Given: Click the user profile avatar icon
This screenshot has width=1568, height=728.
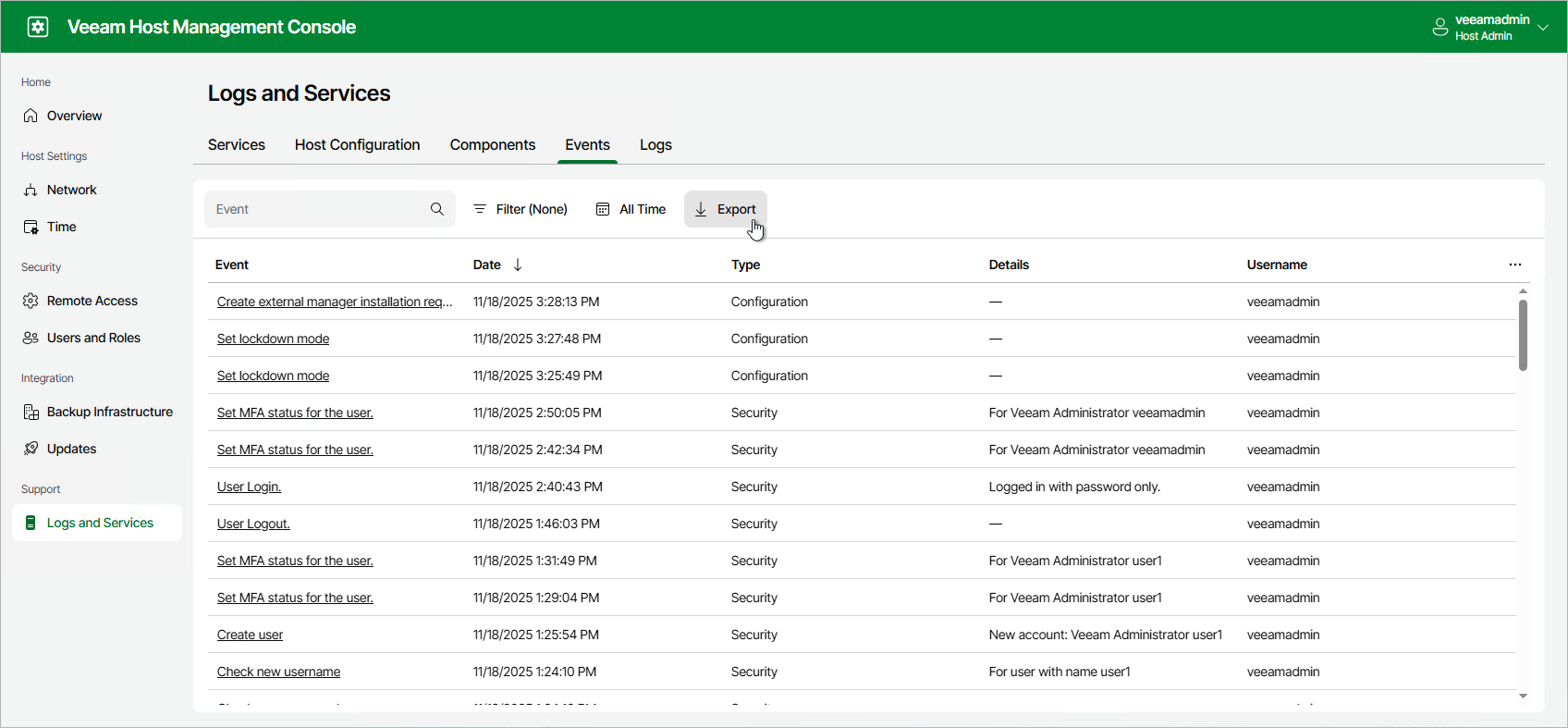Looking at the screenshot, I should (1439, 27).
